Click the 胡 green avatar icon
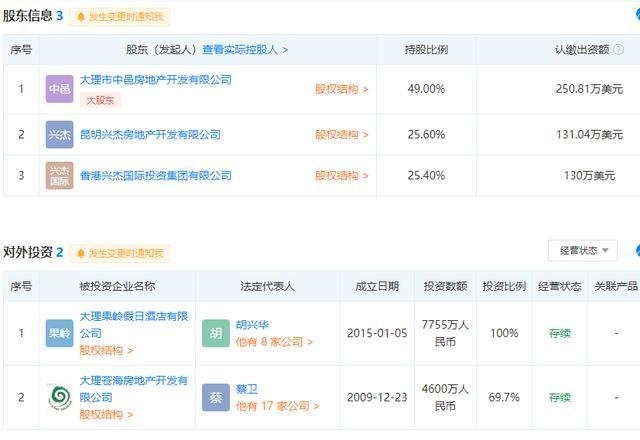Screen dimensions: 640x440 216,333
